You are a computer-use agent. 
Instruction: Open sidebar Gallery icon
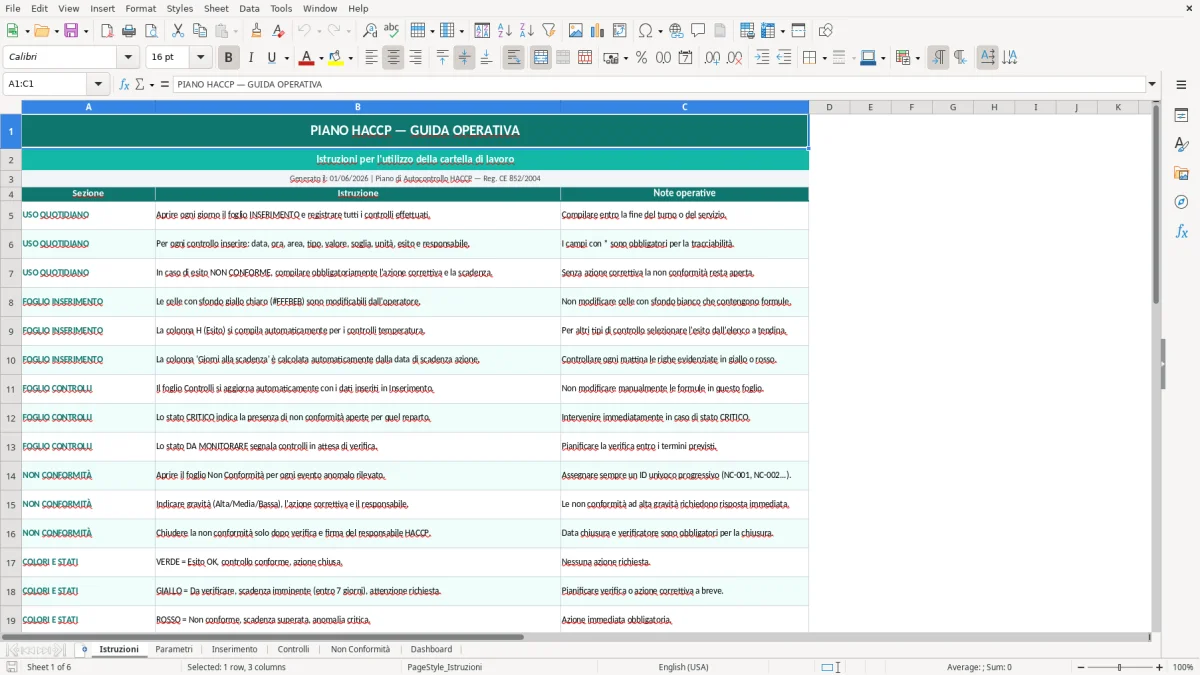coord(1181,173)
